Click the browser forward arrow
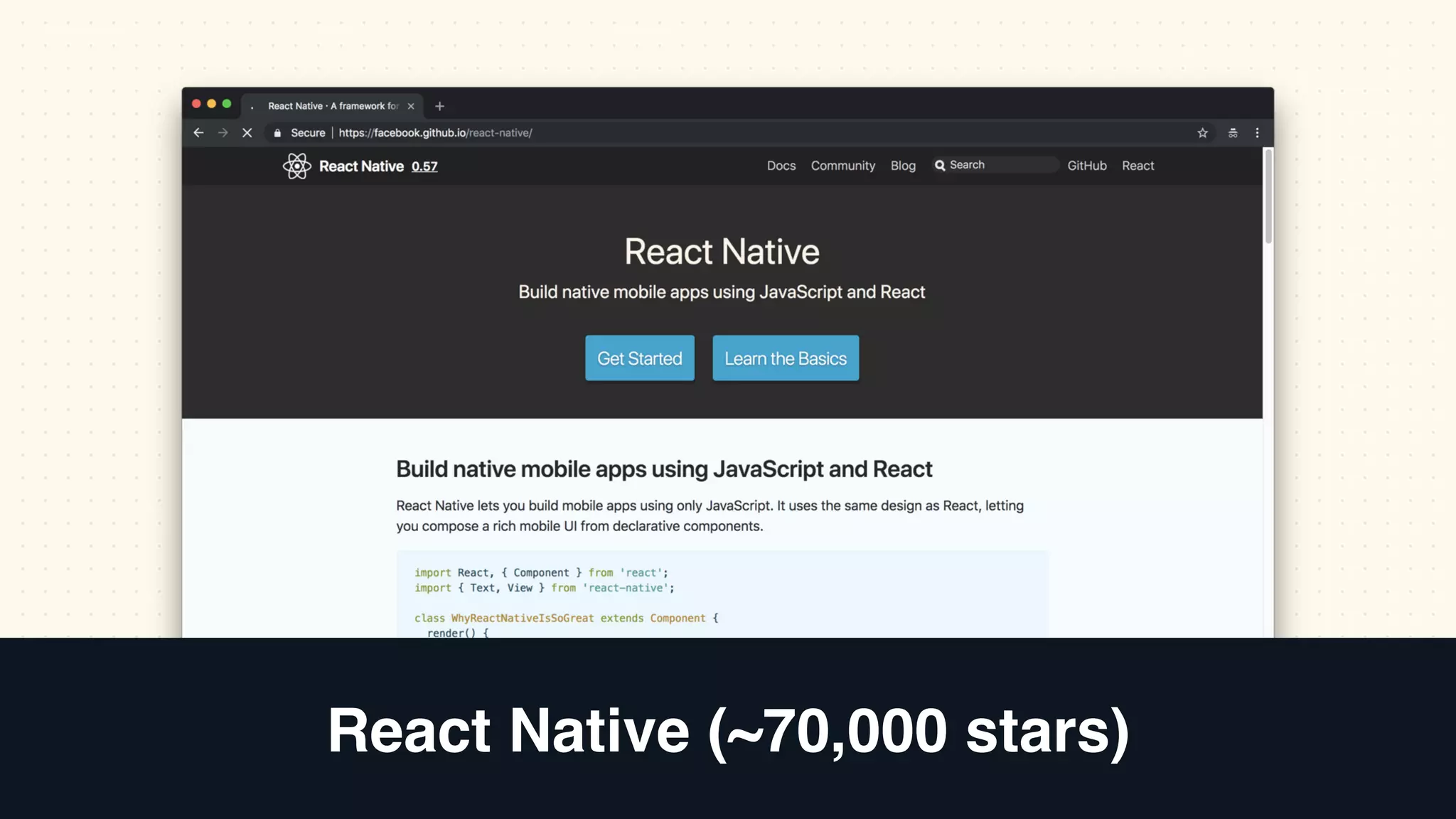 pyautogui.click(x=223, y=133)
